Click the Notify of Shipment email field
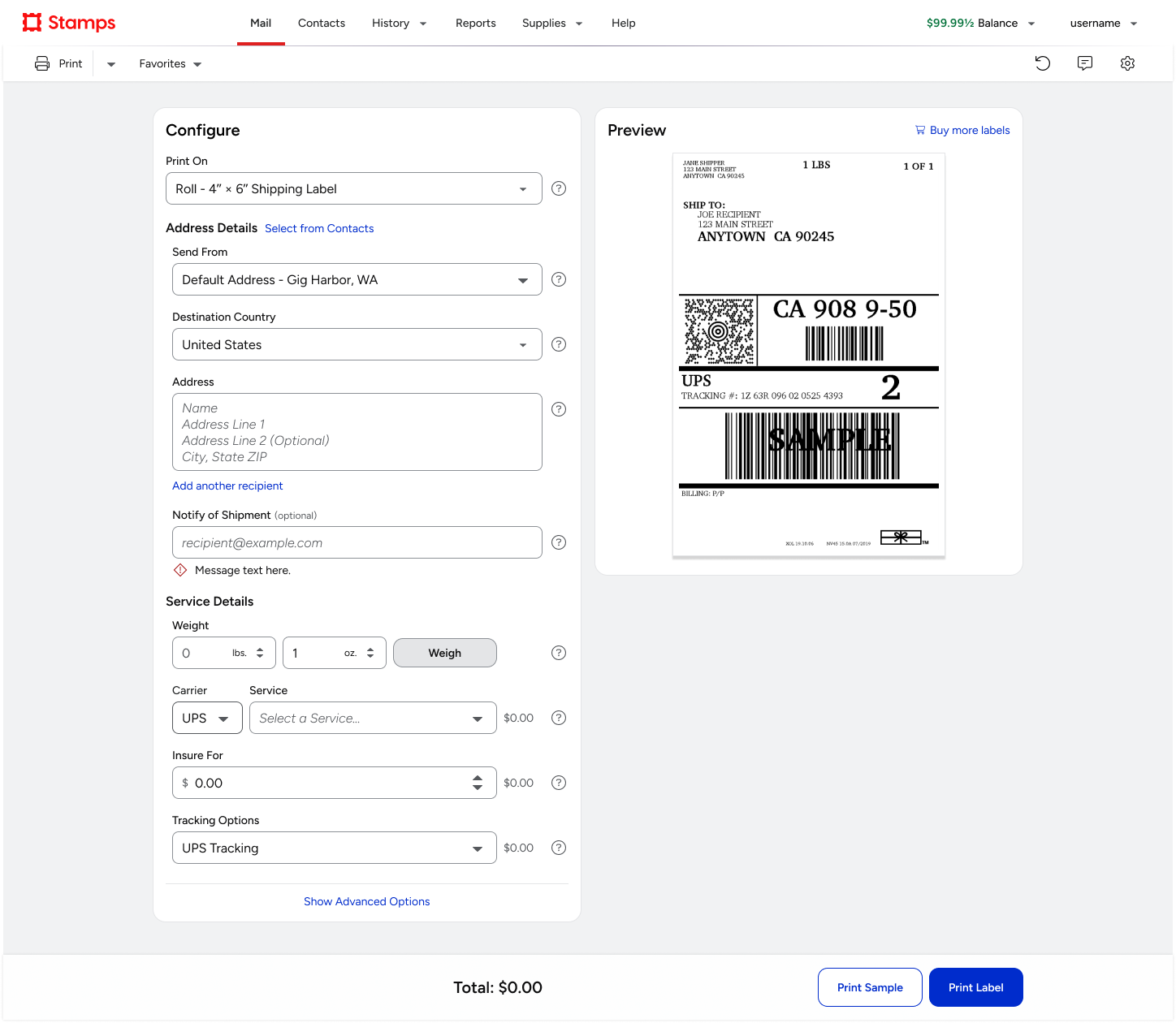The width and height of the screenshot is (1176, 1023). point(357,542)
